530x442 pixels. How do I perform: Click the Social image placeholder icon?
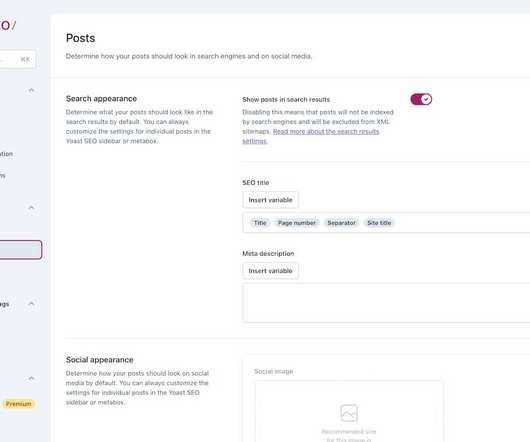click(349, 413)
